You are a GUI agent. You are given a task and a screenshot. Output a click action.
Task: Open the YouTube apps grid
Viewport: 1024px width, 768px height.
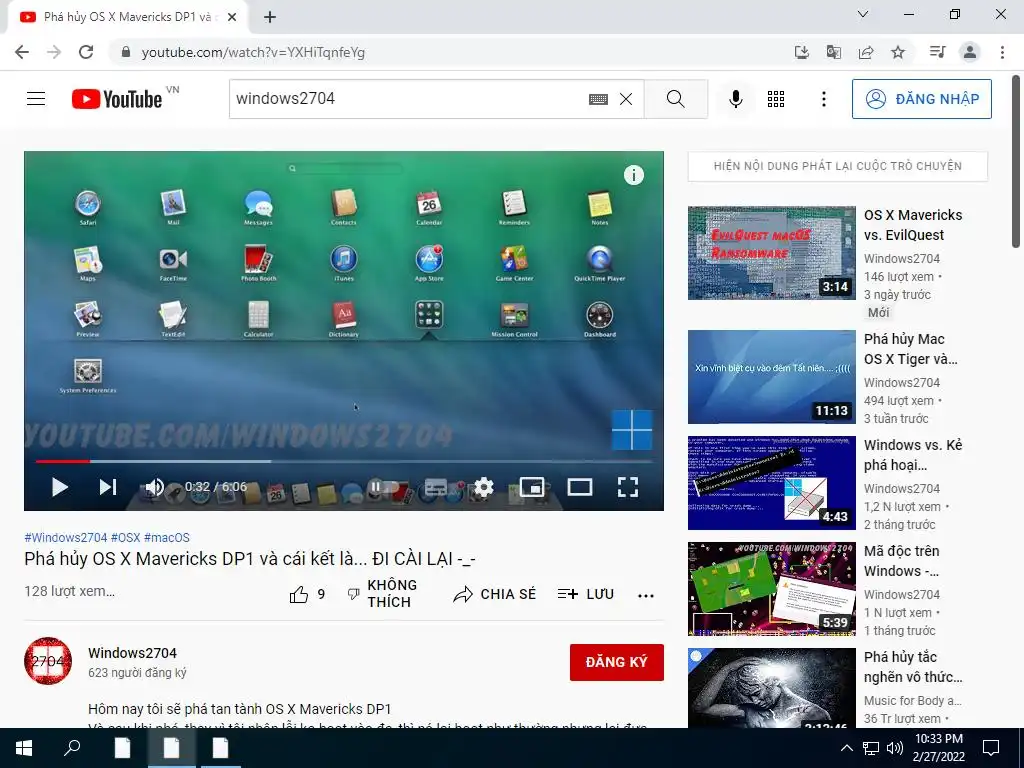[776, 99]
